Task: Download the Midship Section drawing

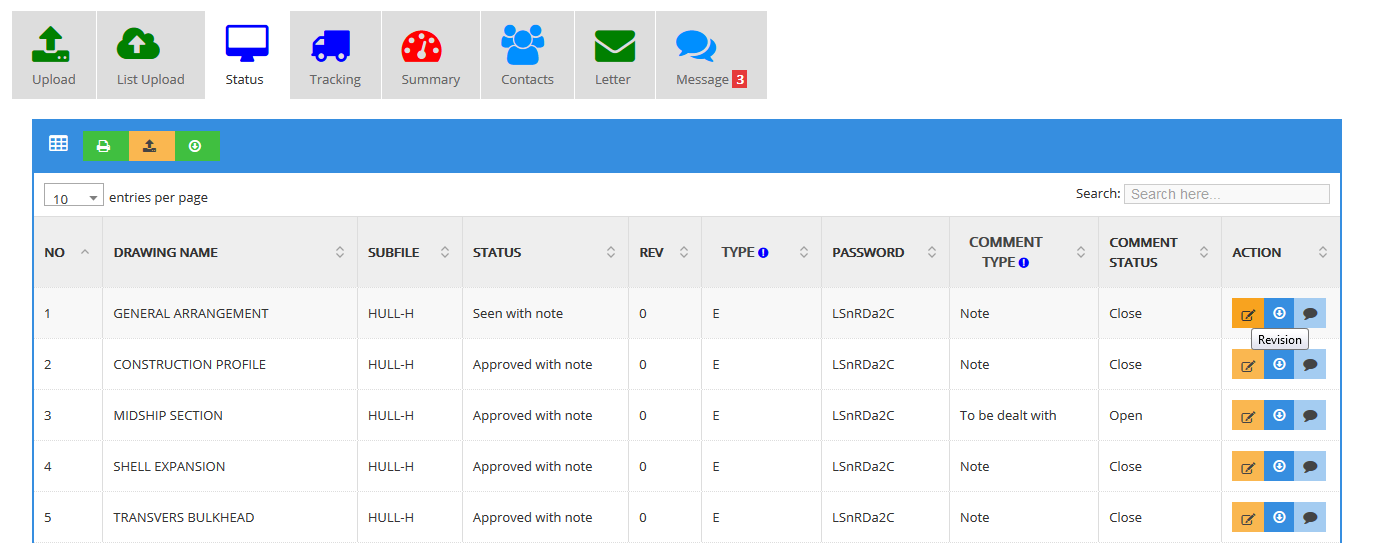Action: click(x=1279, y=415)
